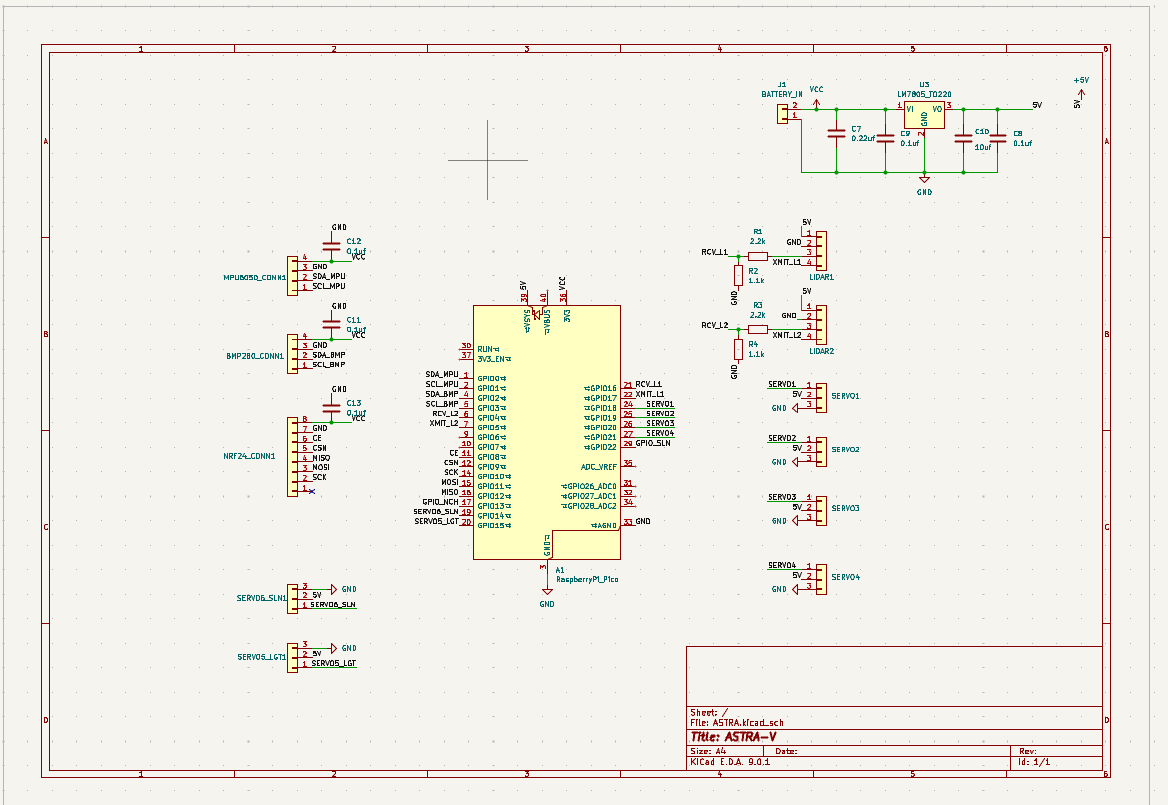Click the RCV_L1 net label near R1
1168x805 pixels.
(714, 253)
